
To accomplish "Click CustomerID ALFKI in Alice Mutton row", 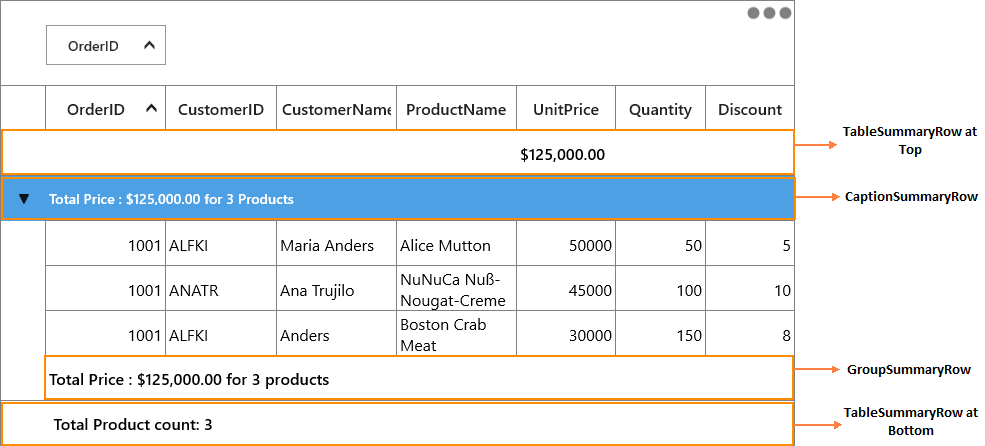I will [221, 243].
